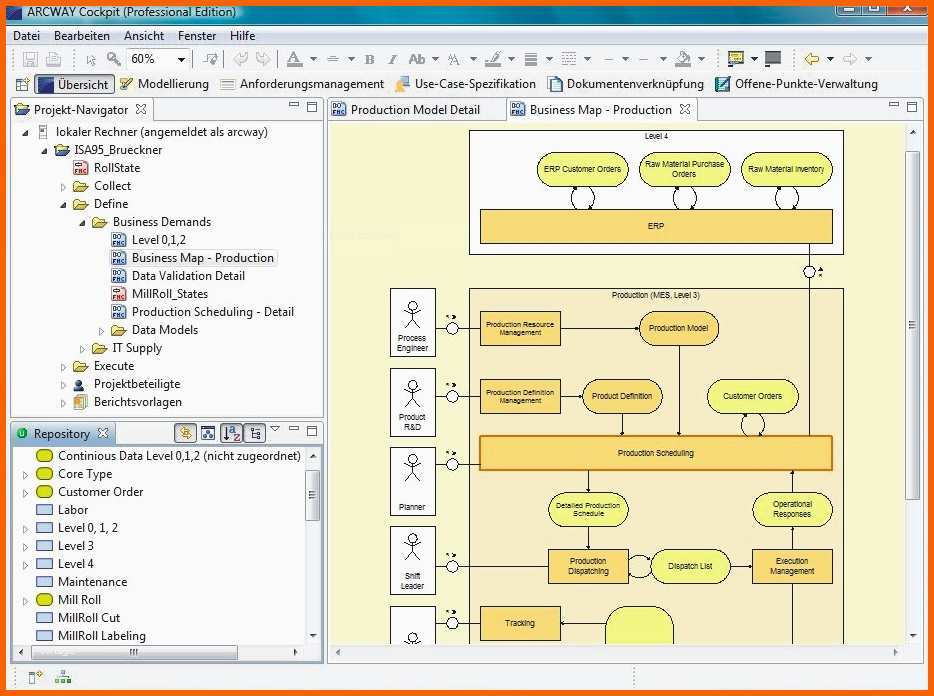The image size is (934, 696).
Task: Select the Production Scheduling box in diagram
Action: tap(656, 453)
